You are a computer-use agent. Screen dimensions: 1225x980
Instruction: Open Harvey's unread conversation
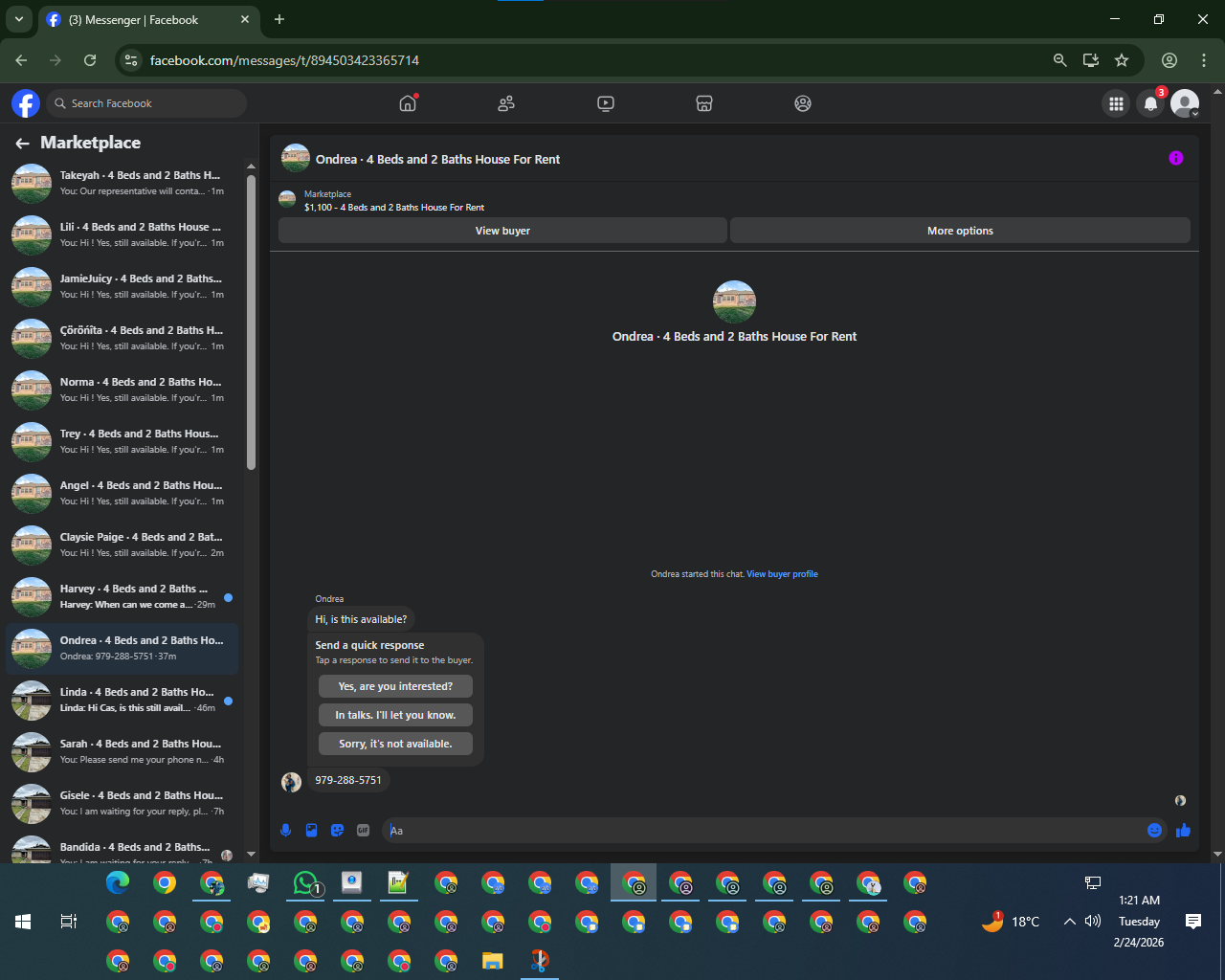point(122,596)
